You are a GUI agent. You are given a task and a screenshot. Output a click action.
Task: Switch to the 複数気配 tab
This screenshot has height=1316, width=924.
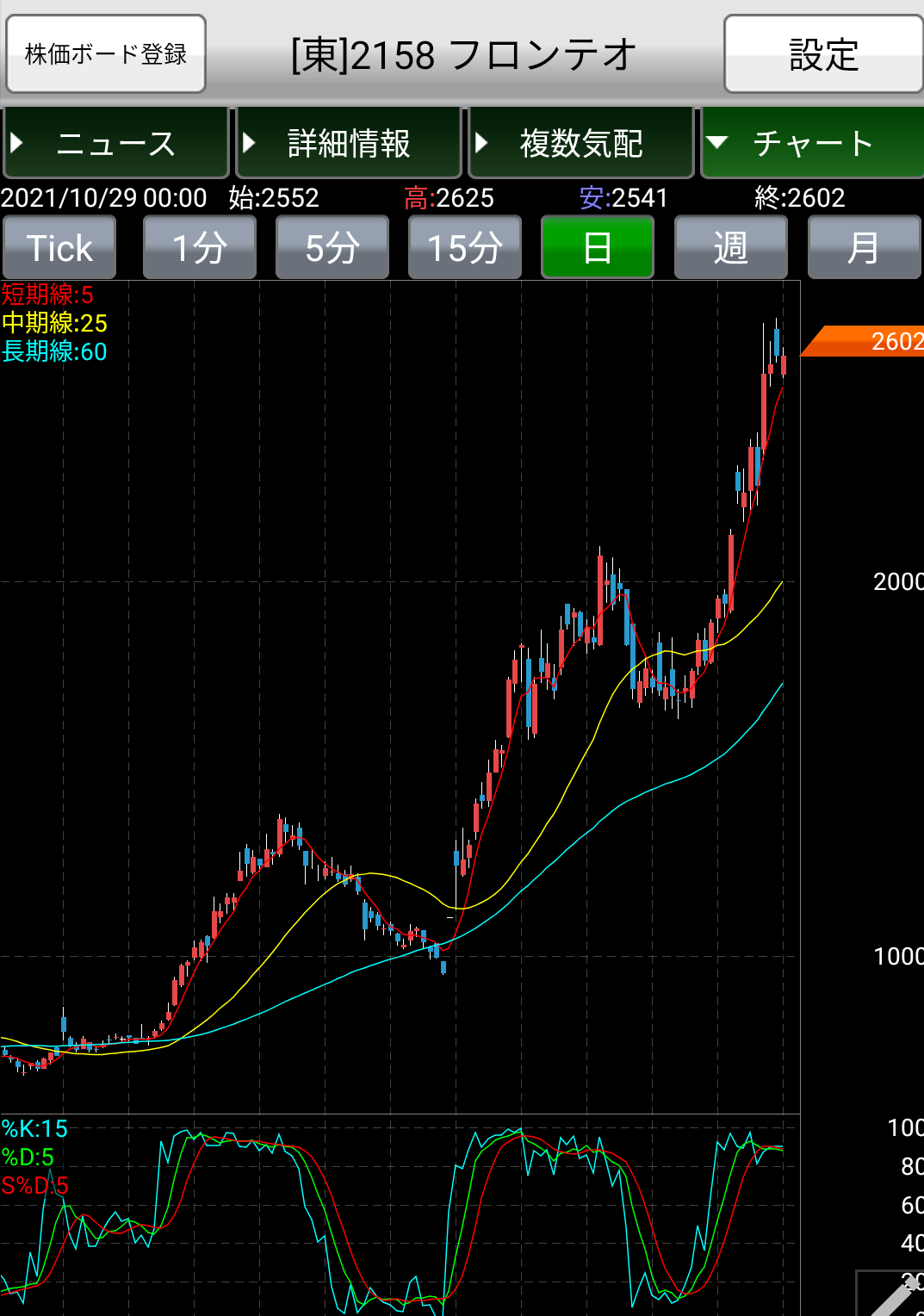coord(581,143)
